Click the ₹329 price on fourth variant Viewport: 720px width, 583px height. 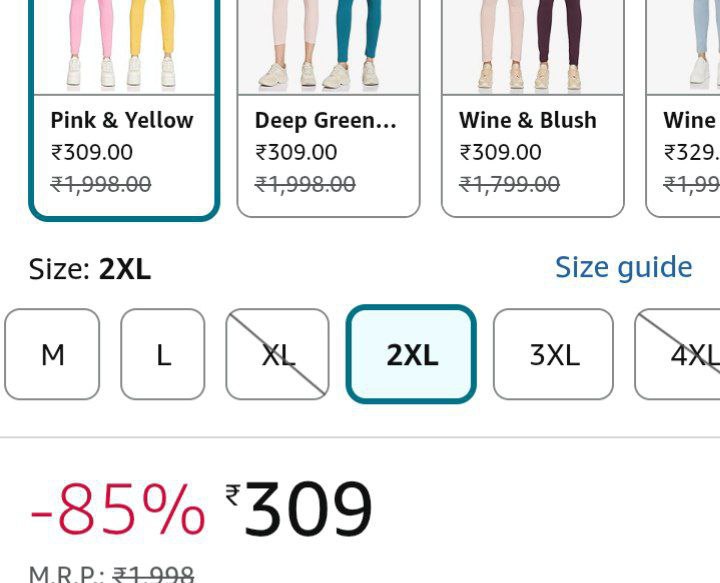pos(692,152)
